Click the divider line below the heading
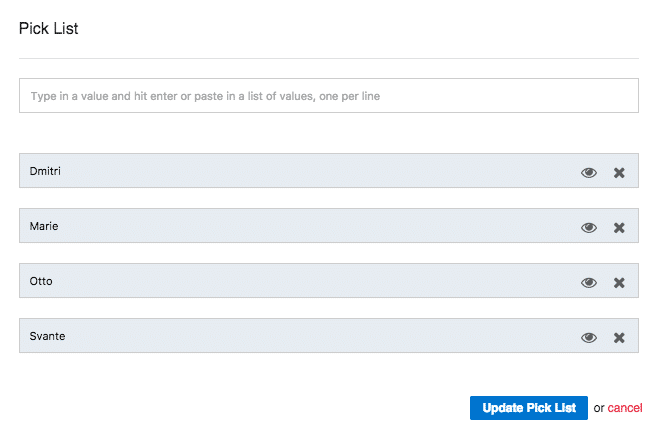Screen dimensions: 658x440 pos(329,58)
